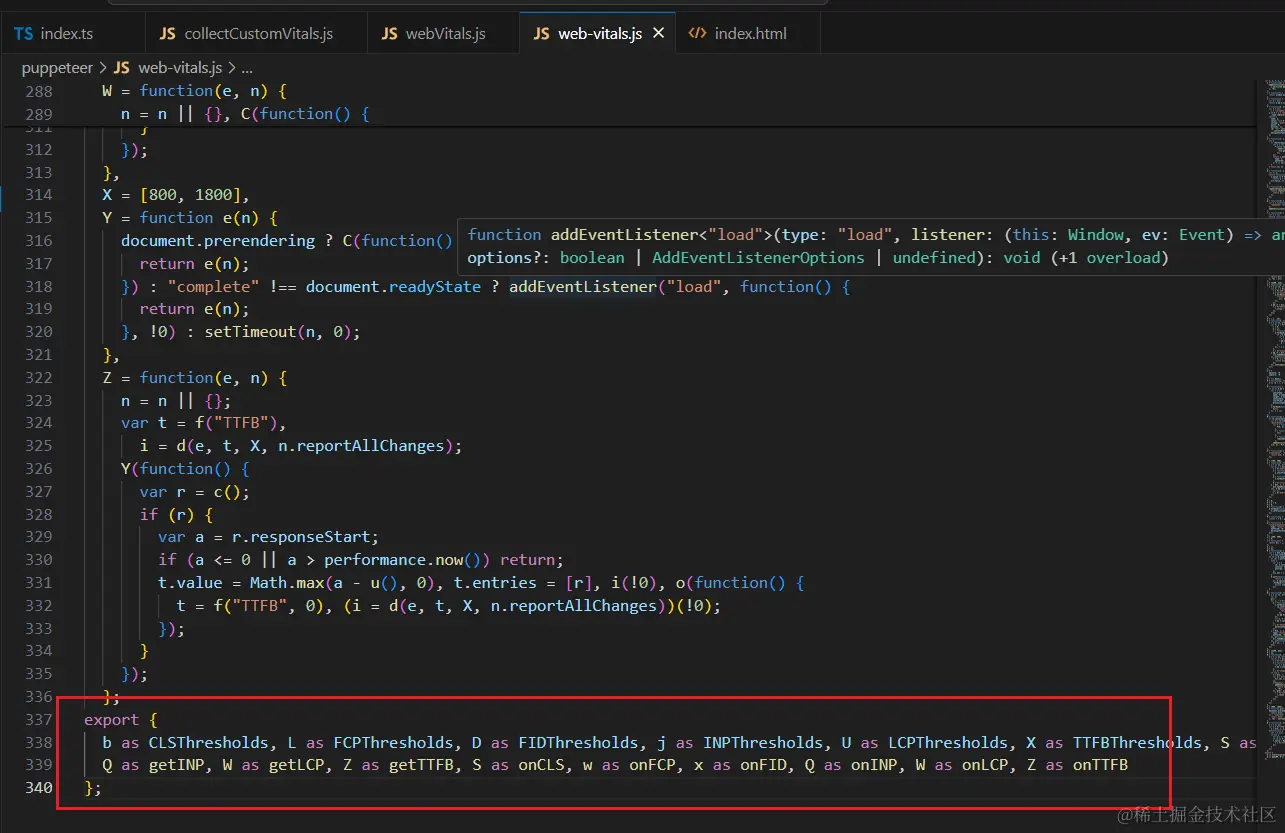Close the web-vitals.js editor tab
The image size is (1285, 833).
659,33
